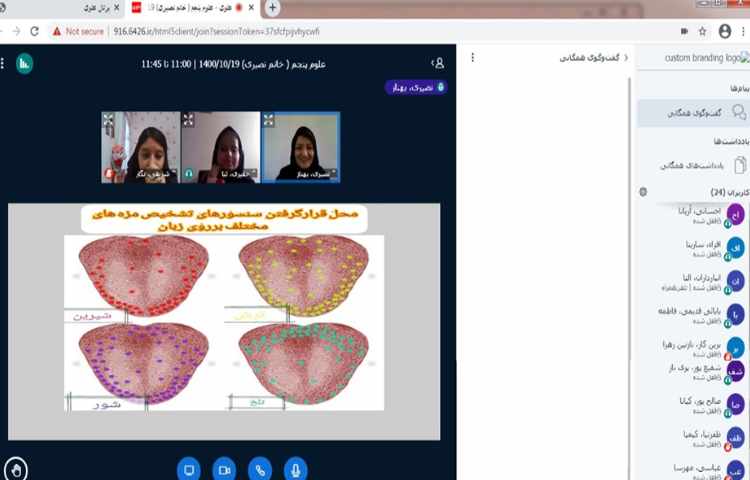Screen dimensions: 750x480
Task: Toggle webcam sharing with the camera button
Action: 224,470
